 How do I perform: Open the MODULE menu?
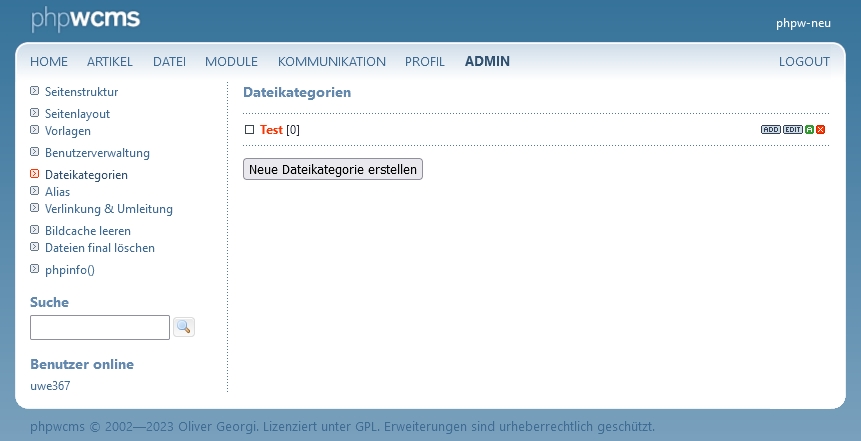231,62
